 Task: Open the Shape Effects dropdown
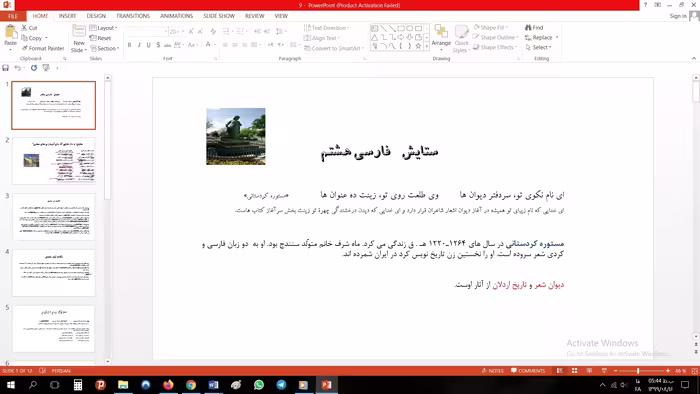[495, 47]
